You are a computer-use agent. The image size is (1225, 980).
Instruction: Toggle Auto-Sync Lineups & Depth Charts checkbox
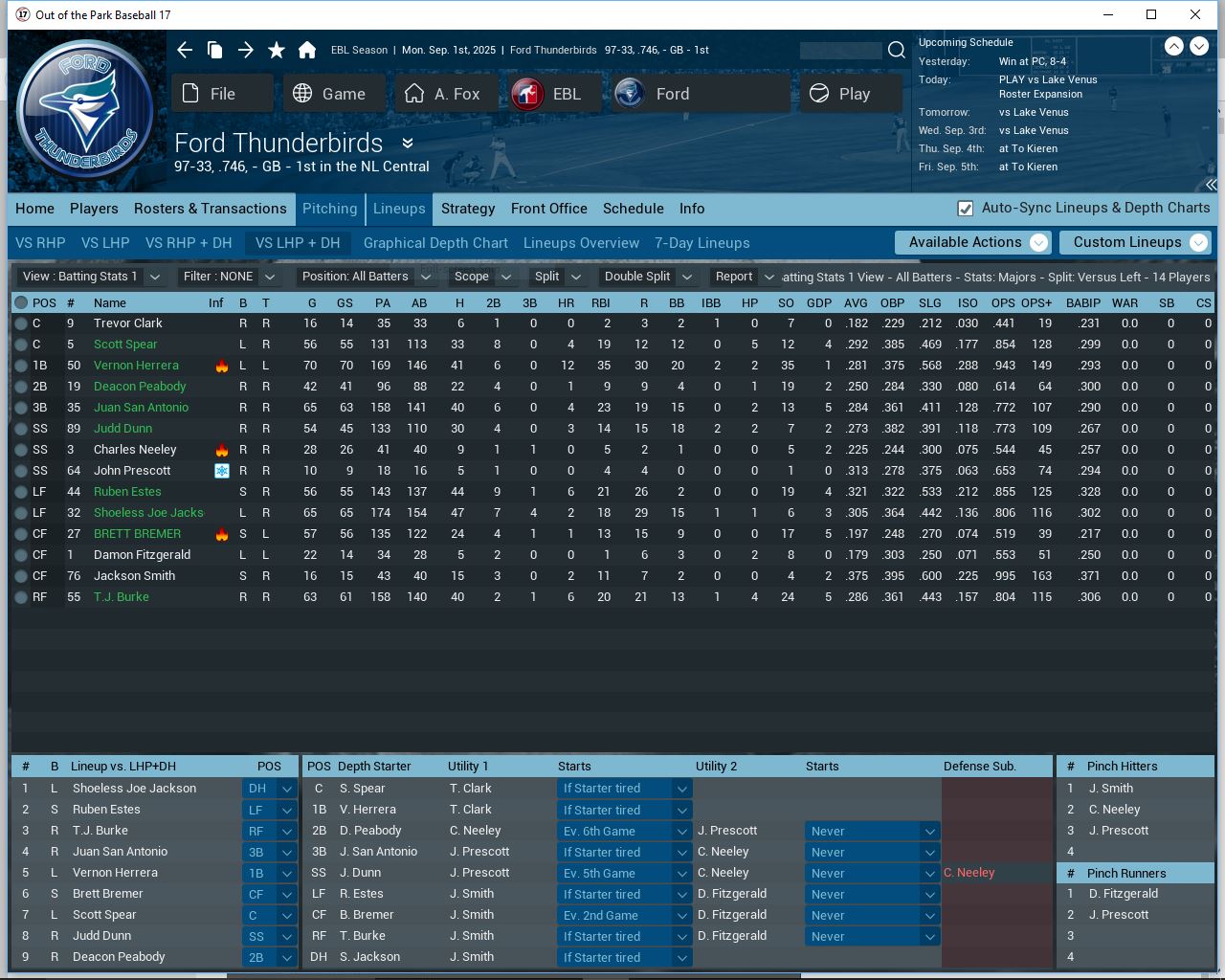point(966,208)
